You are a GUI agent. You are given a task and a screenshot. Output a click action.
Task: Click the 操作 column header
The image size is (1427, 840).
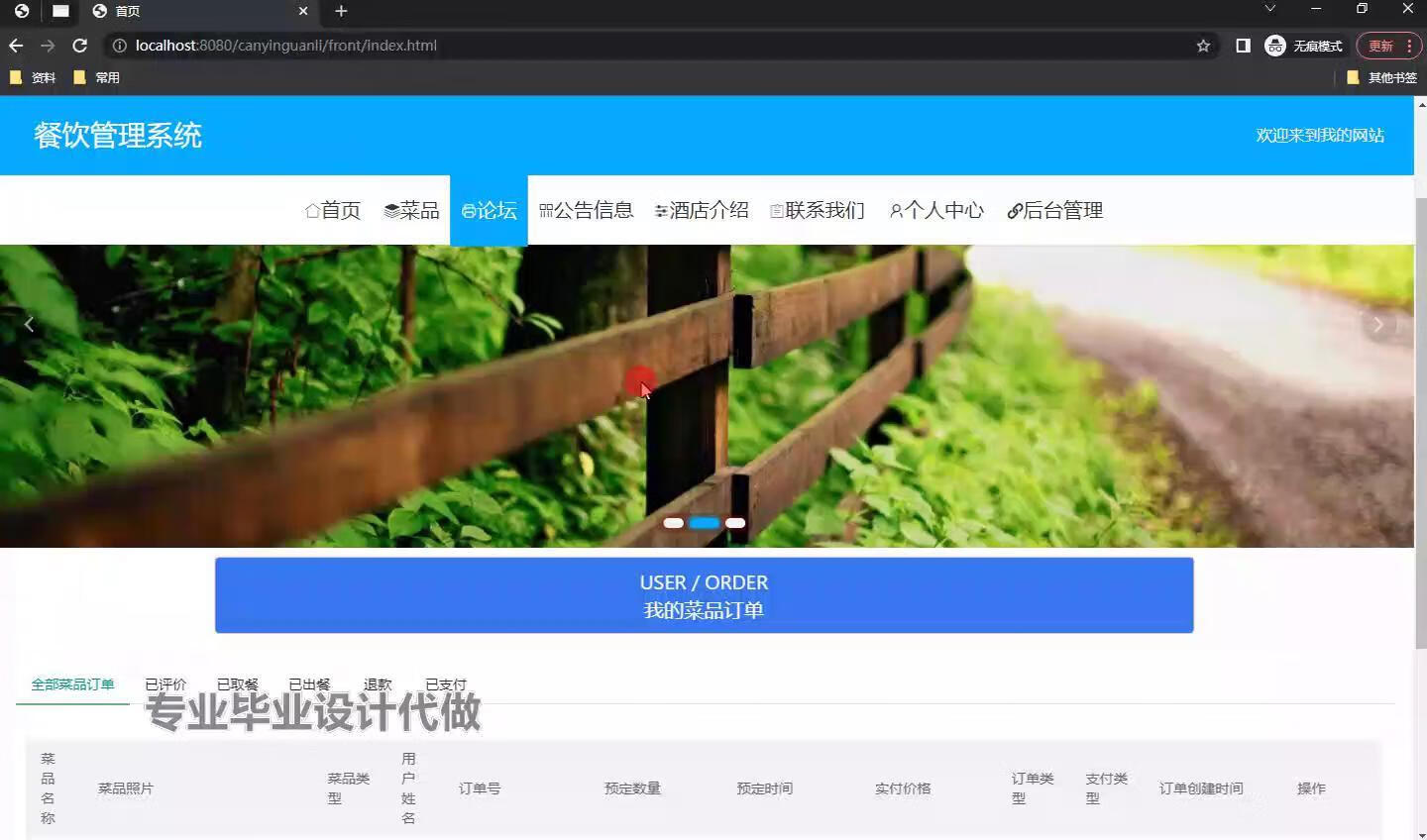coord(1311,788)
